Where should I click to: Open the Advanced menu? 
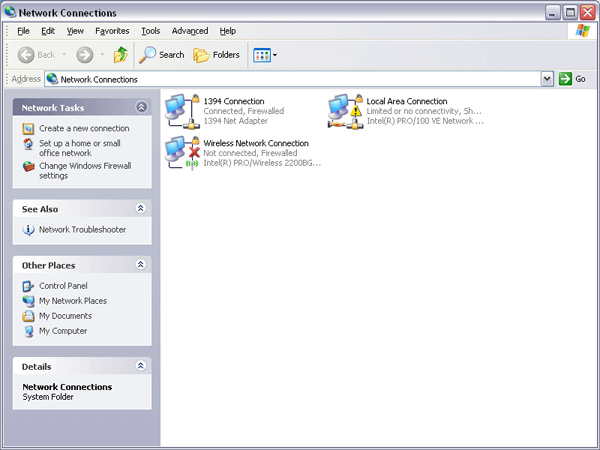pos(190,31)
